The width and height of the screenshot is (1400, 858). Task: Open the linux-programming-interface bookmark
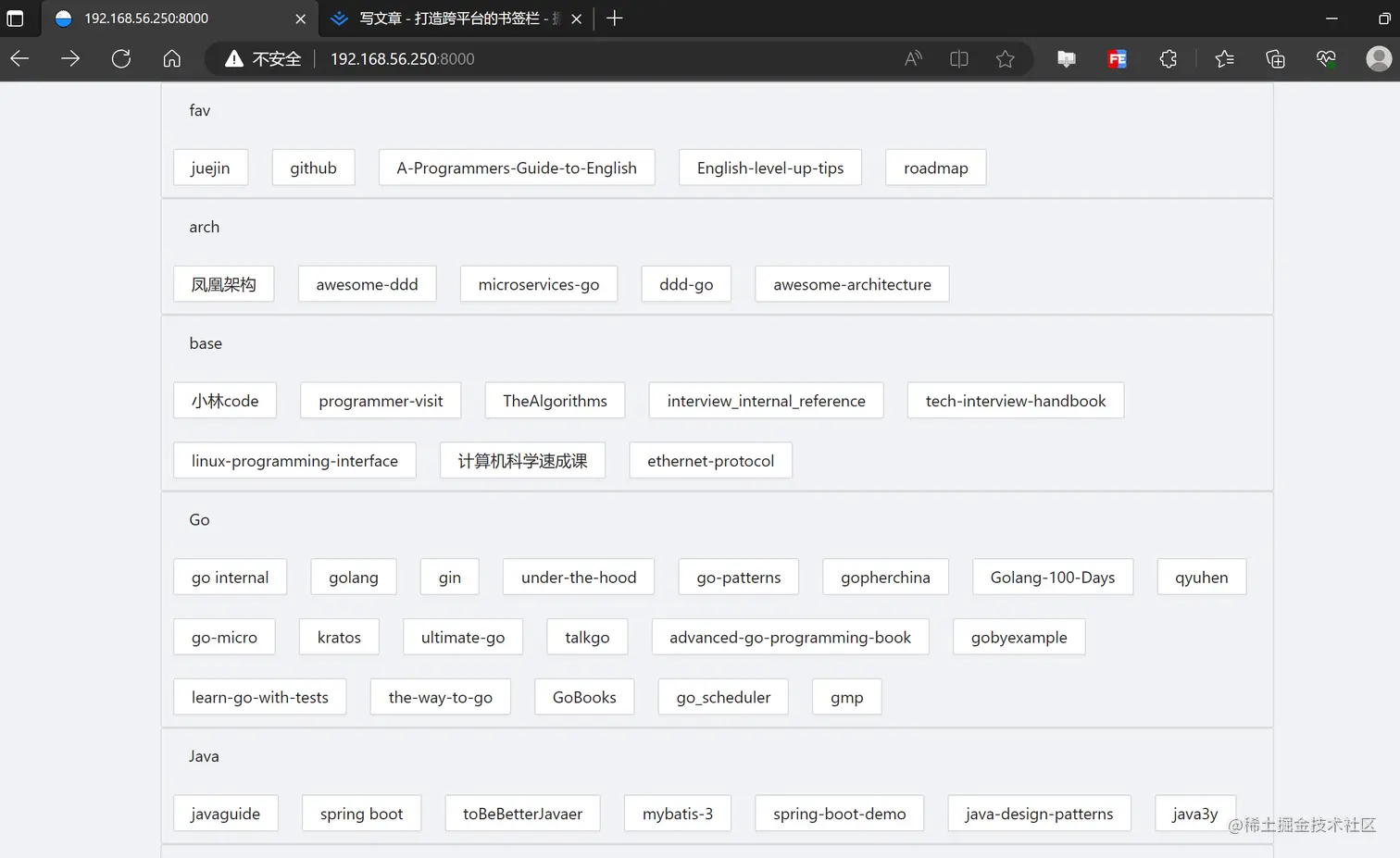coord(294,461)
